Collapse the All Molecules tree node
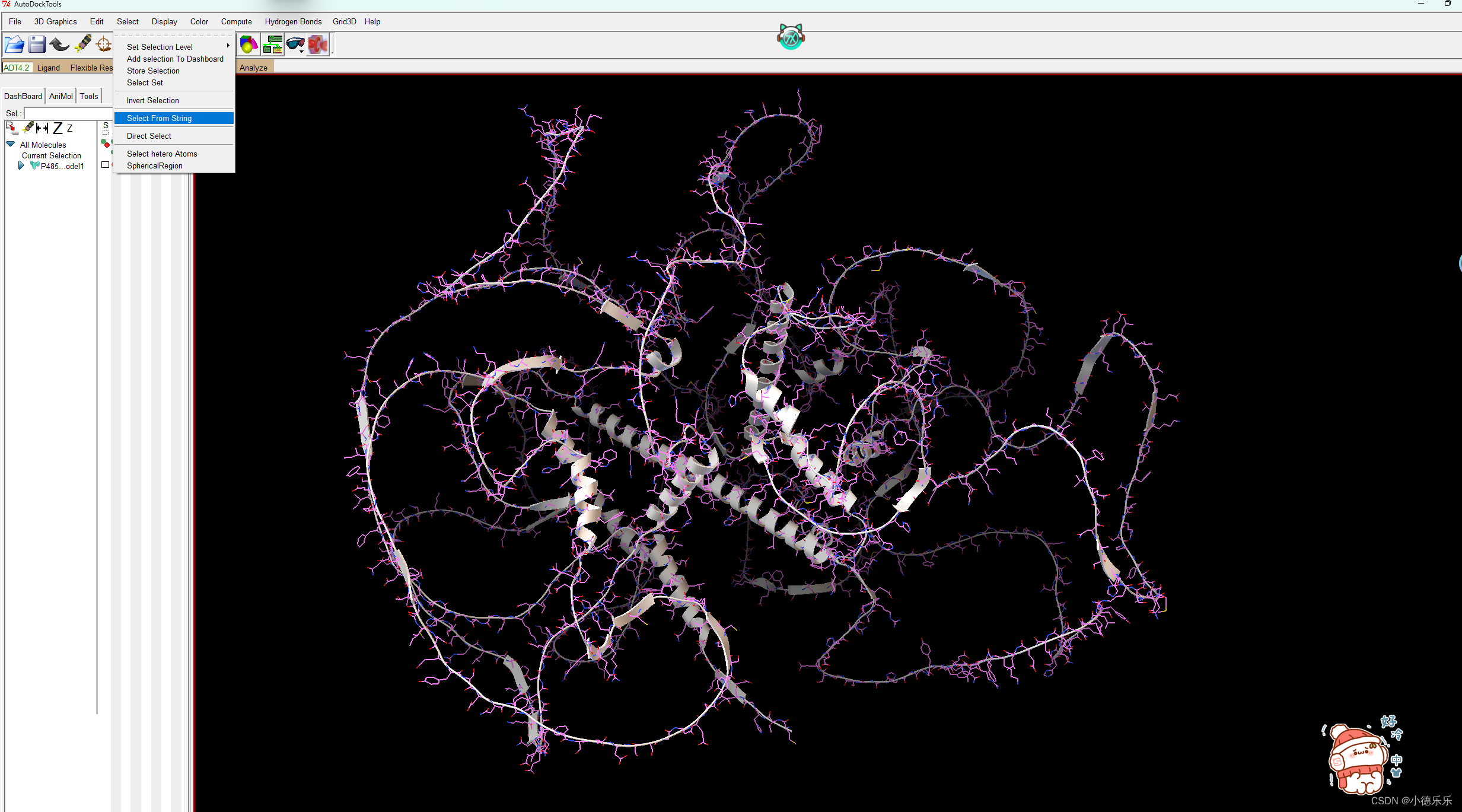The image size is (1462, 812). 11,144
